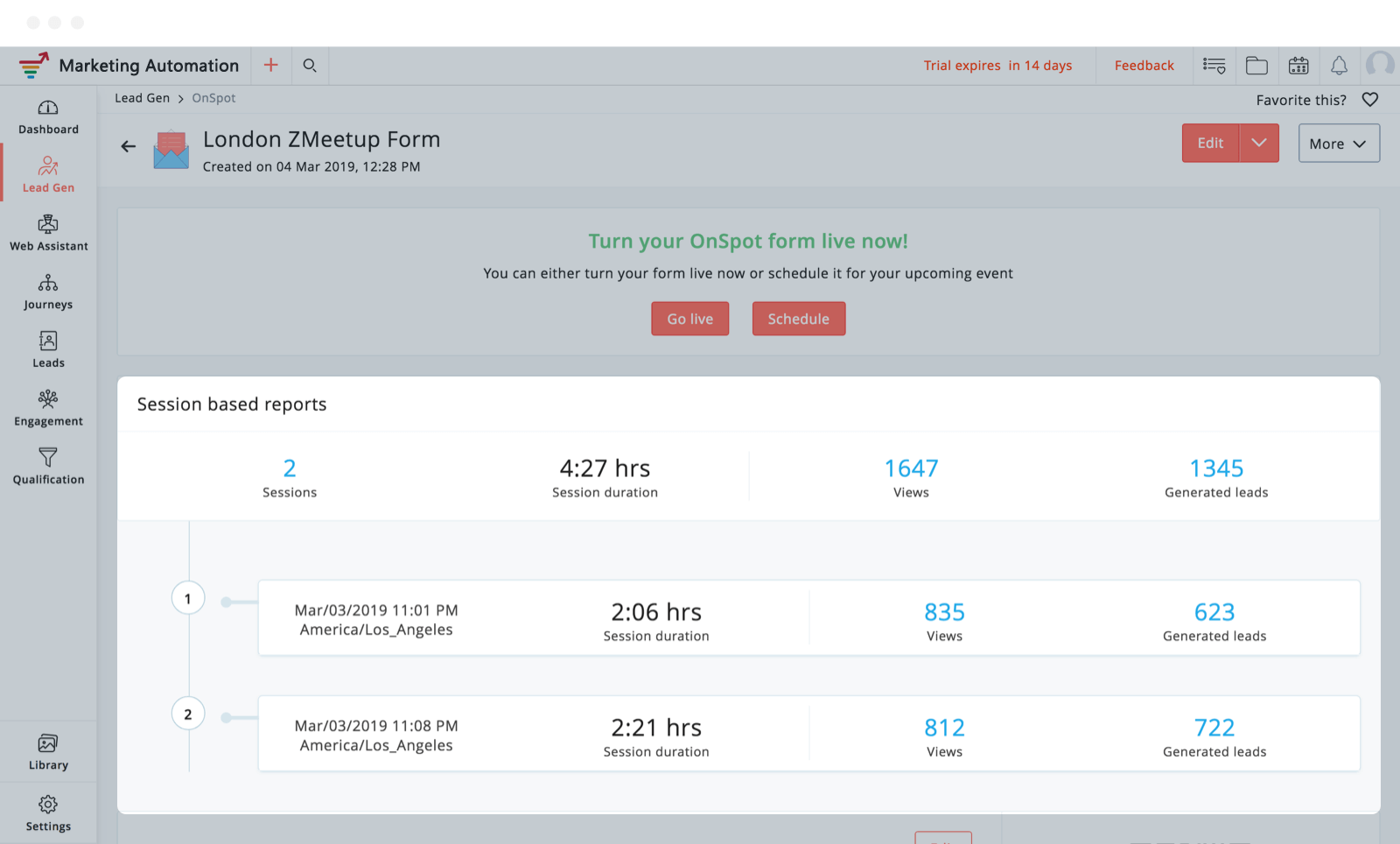Click the plus icon to create new
This screenshot has width=1400, height=844.
click(x=271, y=66)
